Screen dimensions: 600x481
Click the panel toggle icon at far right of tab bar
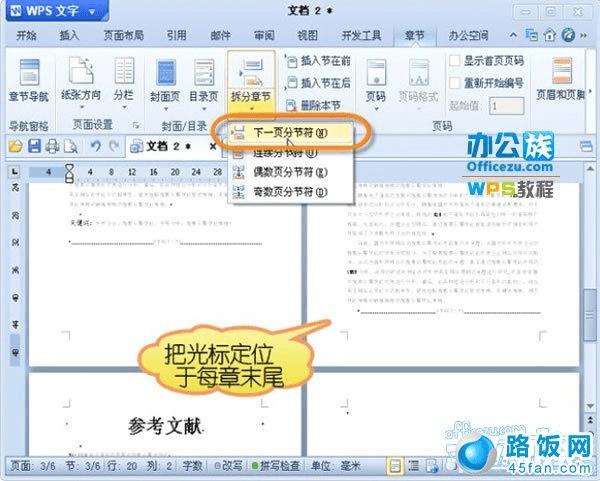(x=586, y=146)
